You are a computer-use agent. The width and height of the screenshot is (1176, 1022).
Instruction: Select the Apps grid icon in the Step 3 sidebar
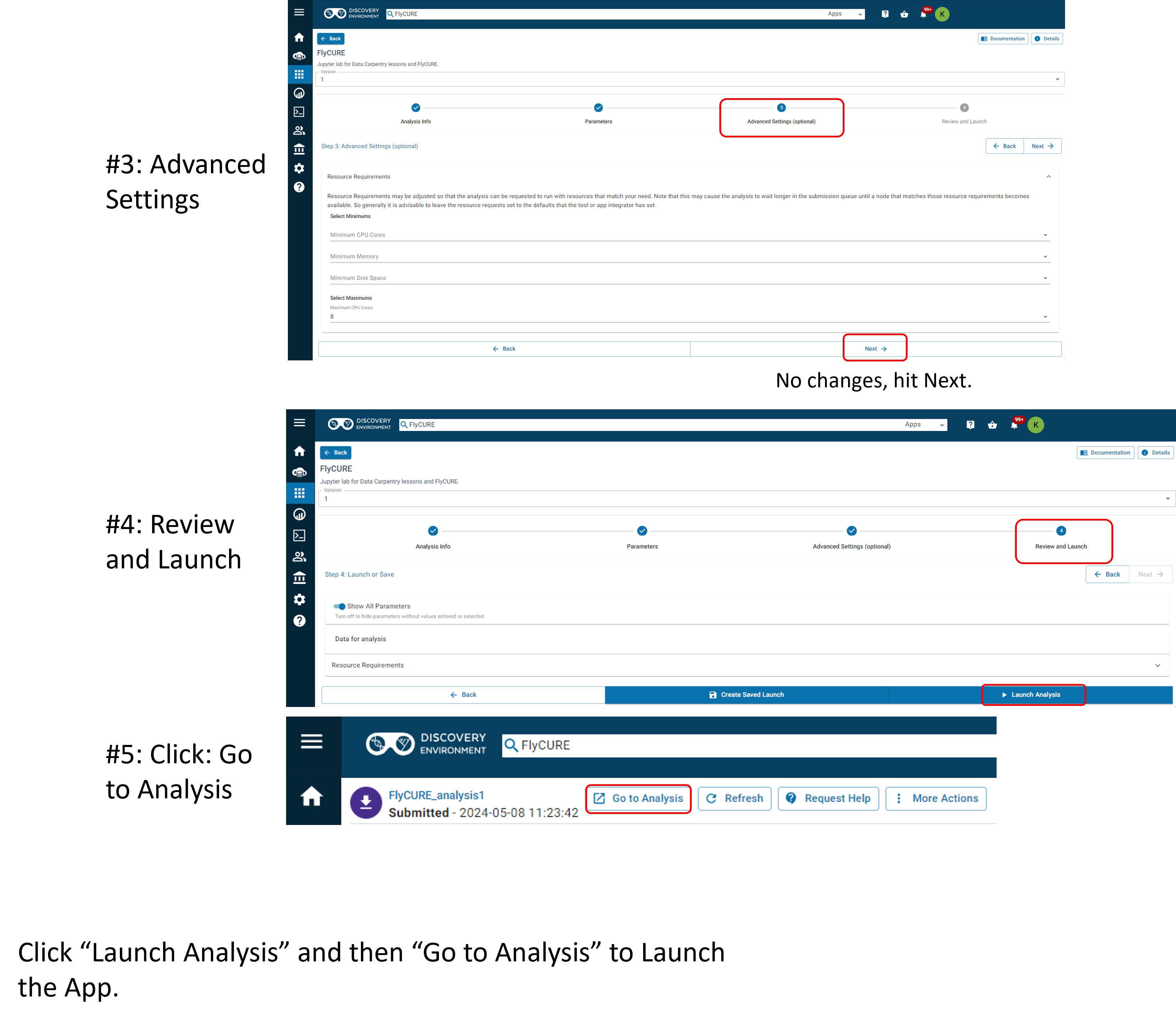[299, 74]
